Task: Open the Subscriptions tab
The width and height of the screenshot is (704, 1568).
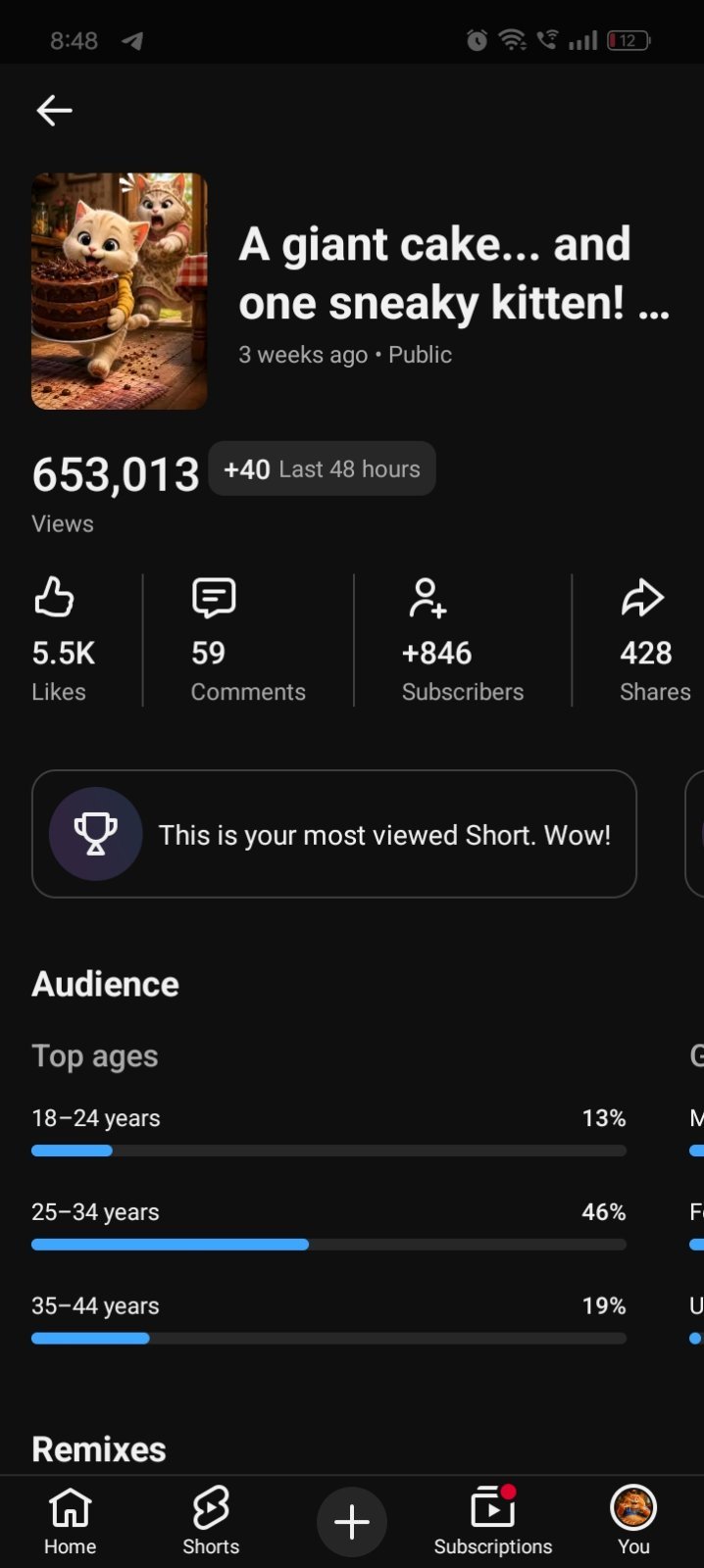Action: coord(493,1522)
